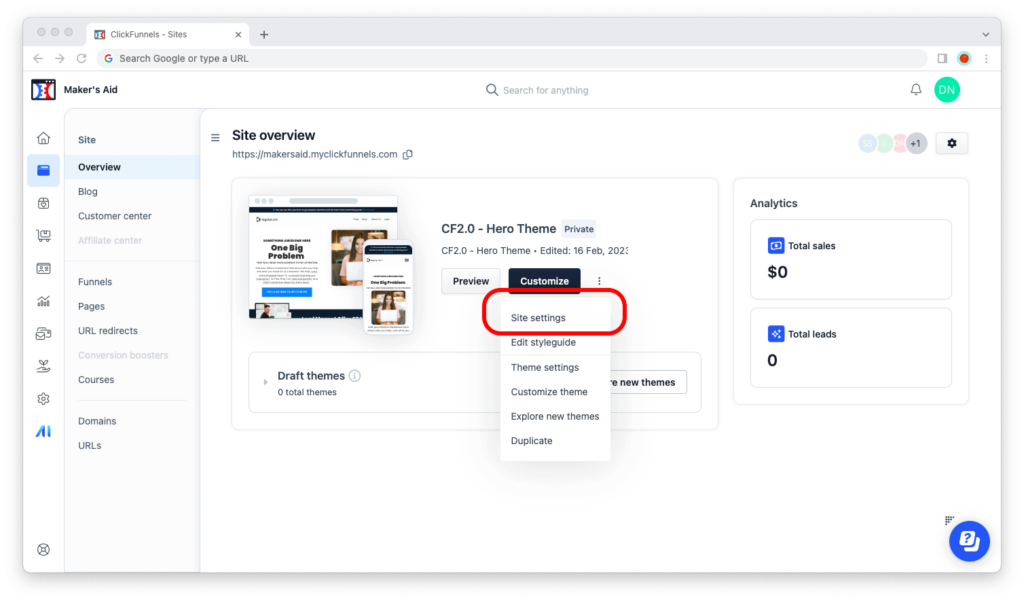
Task: Open the Analytics chart icon in rail
Action: point(44,301)
